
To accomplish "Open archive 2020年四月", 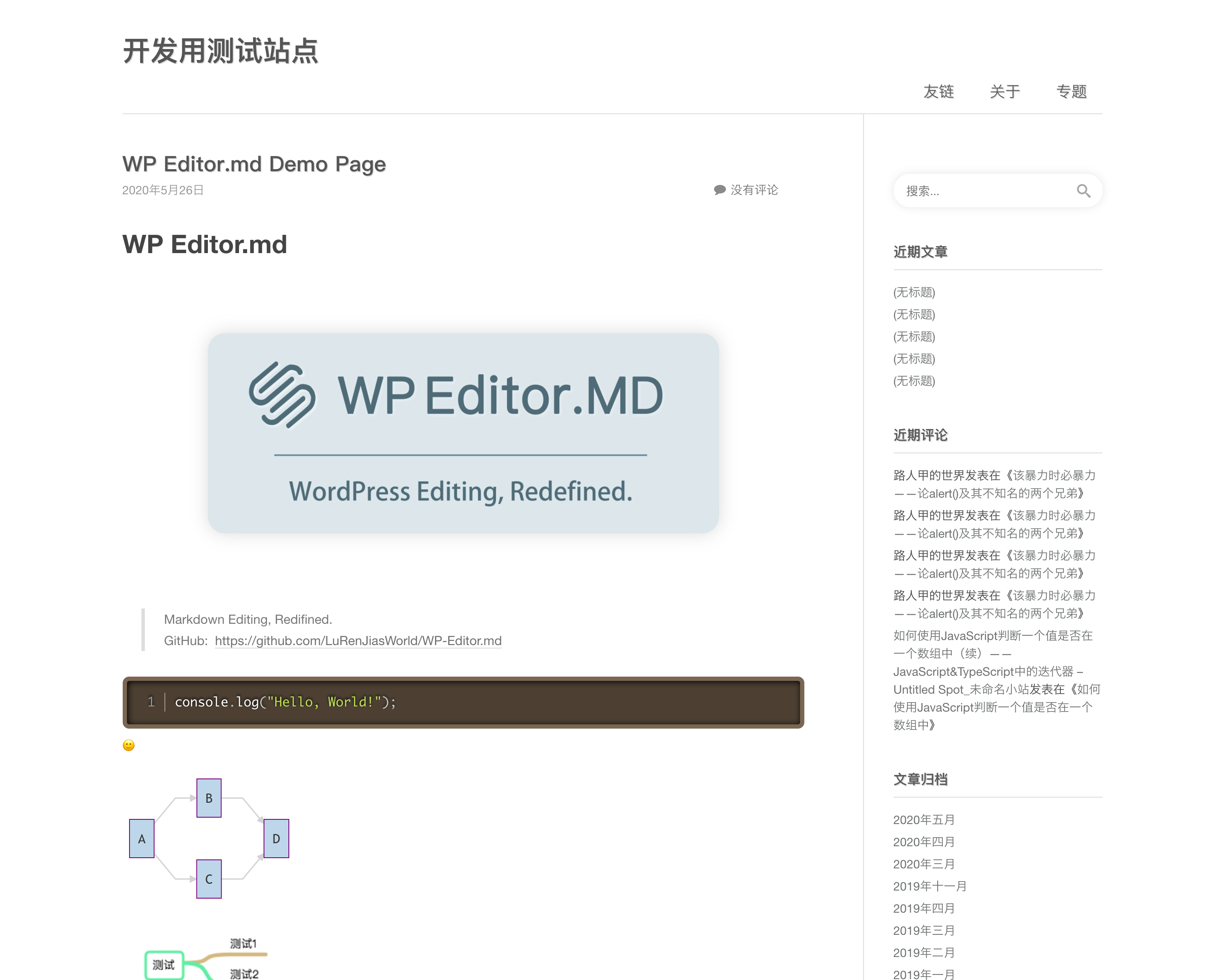I will [x=924, y=842].
